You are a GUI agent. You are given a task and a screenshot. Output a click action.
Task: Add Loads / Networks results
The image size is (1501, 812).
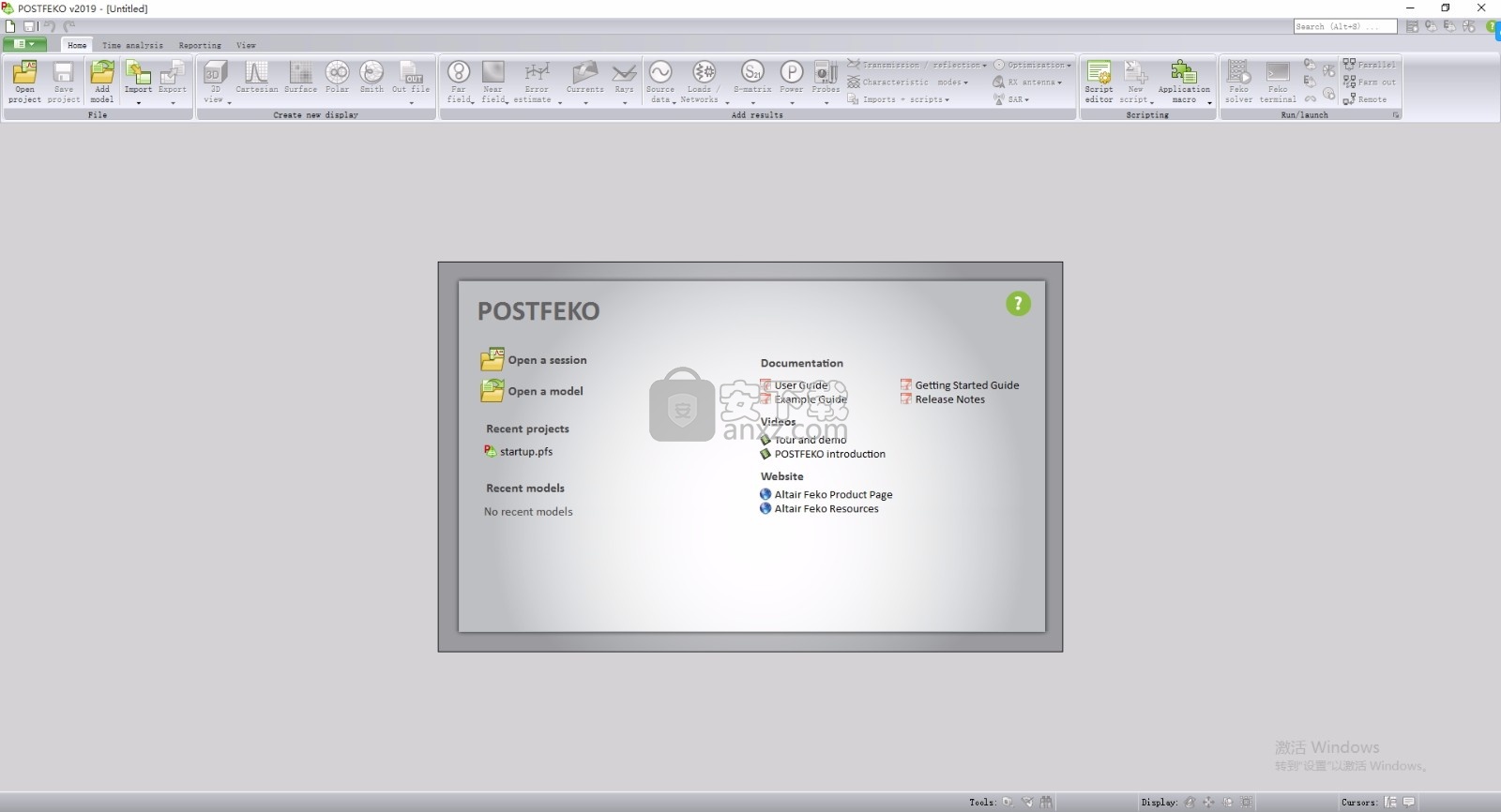(x=704, y=83)
